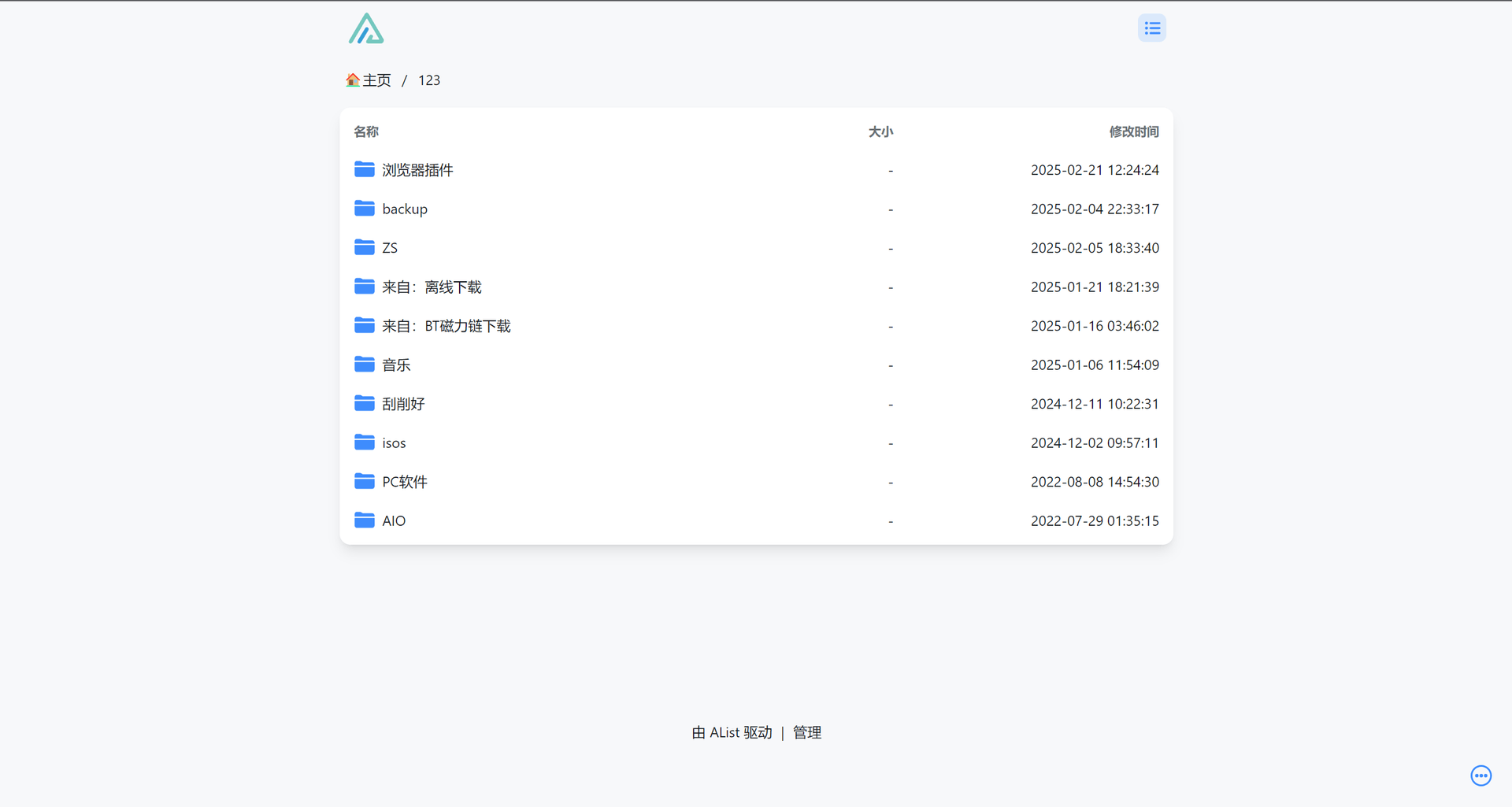This screenshot has height=807, width=1512.
Task: Switch layout with the list view icon
Action: point(1152,28)
